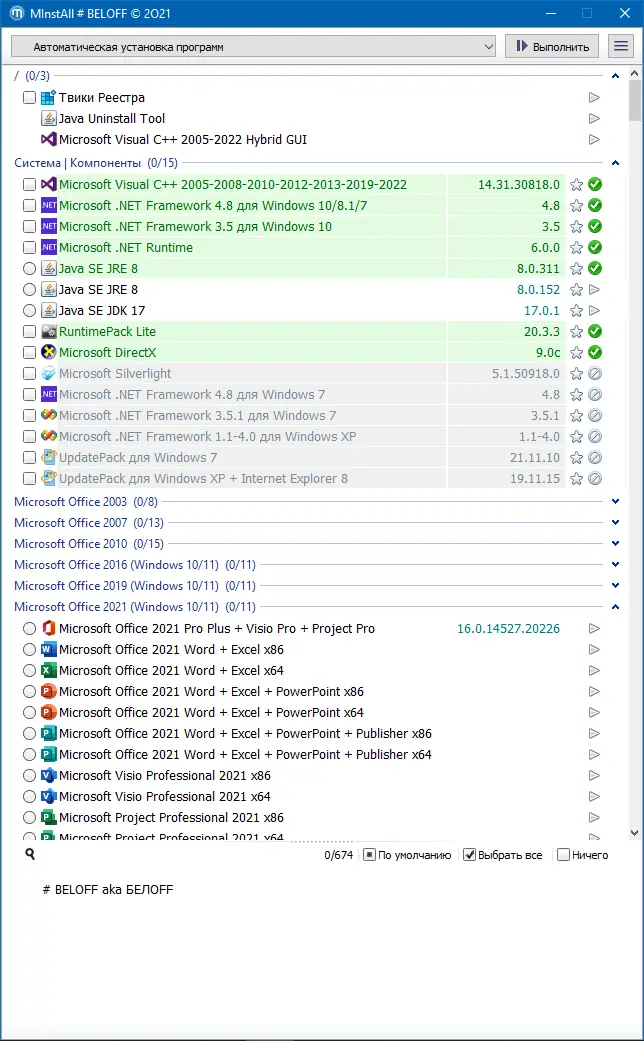This screenshot has width=644, height=1041.
Task: Toggle the Выбрать все checkbox
Action: [469, 854]
